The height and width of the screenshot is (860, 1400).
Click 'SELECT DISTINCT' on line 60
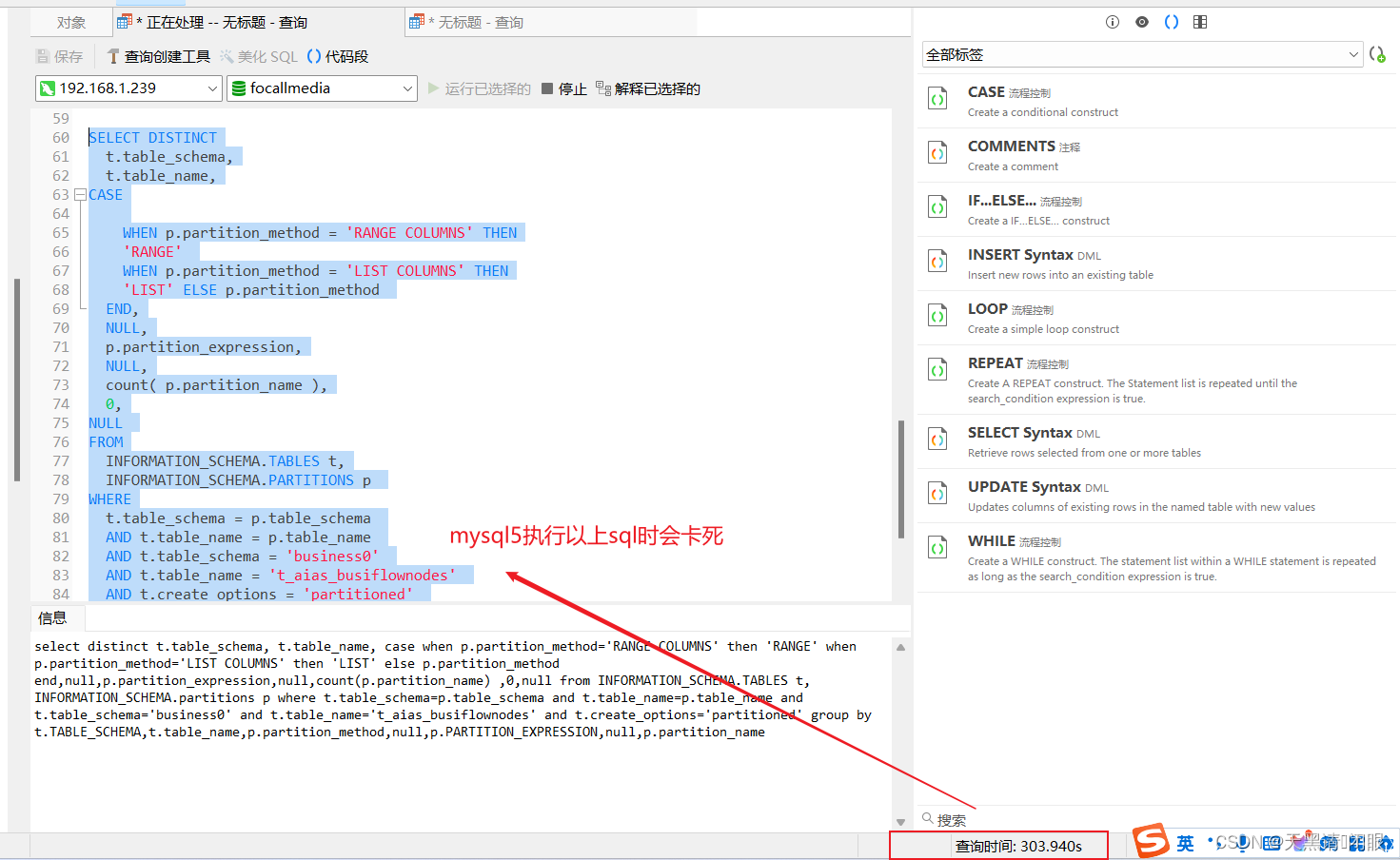[x=153, y=138]
